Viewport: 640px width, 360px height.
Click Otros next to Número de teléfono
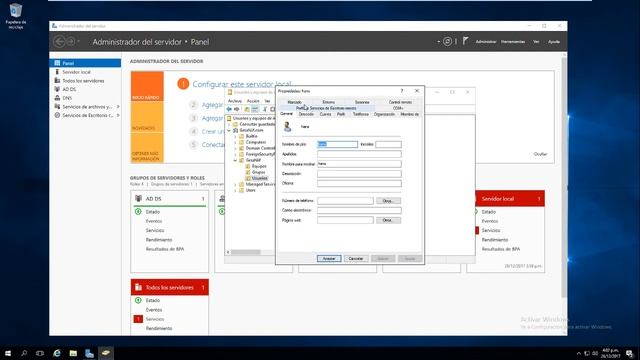click(388, 201)
